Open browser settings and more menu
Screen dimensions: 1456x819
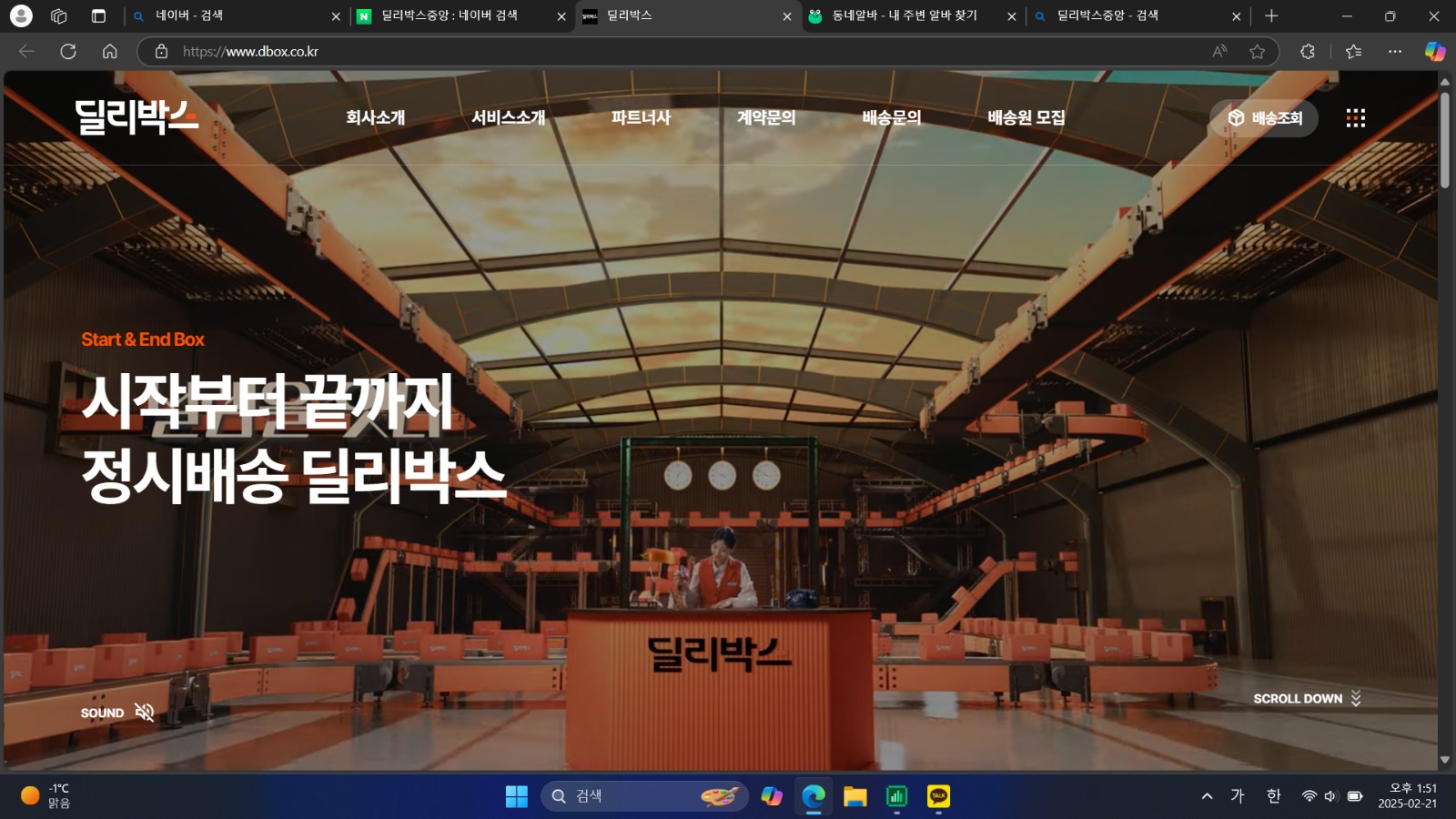pos(1395,51)
